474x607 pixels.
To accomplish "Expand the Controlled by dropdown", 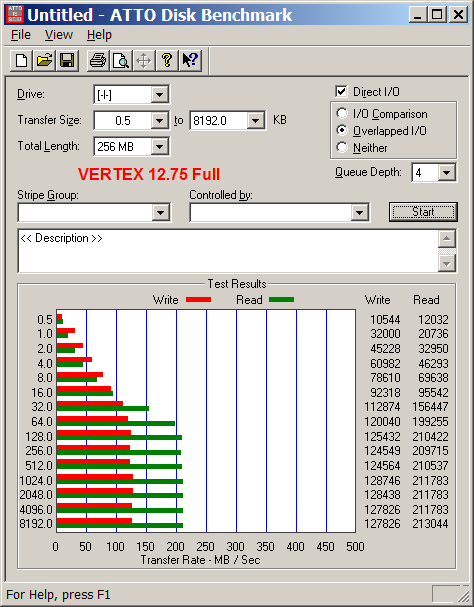I will (x=359, y=212).
